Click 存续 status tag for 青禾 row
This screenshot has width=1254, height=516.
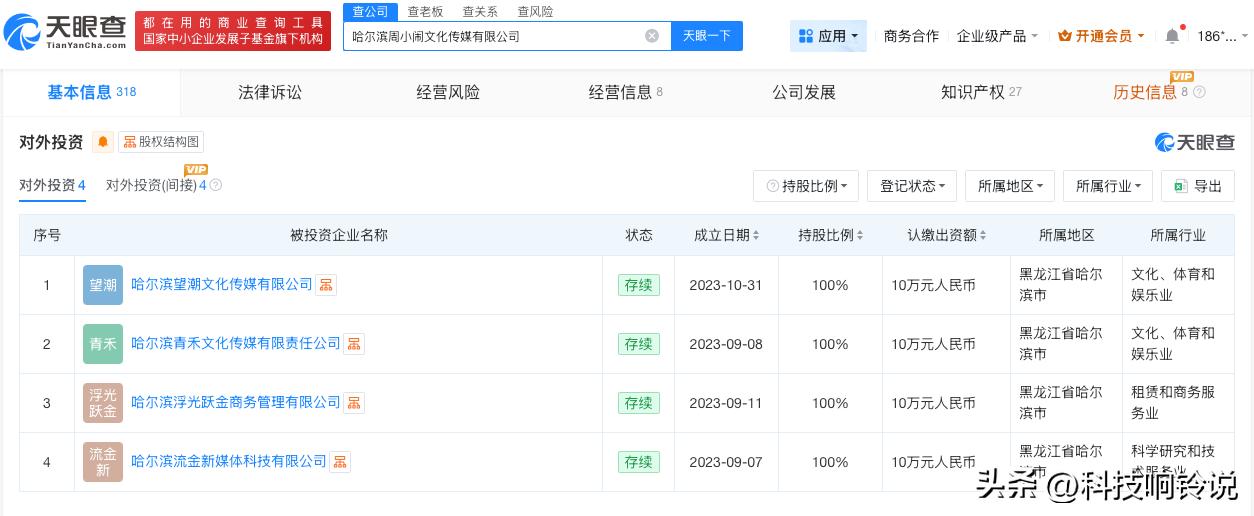638,344
